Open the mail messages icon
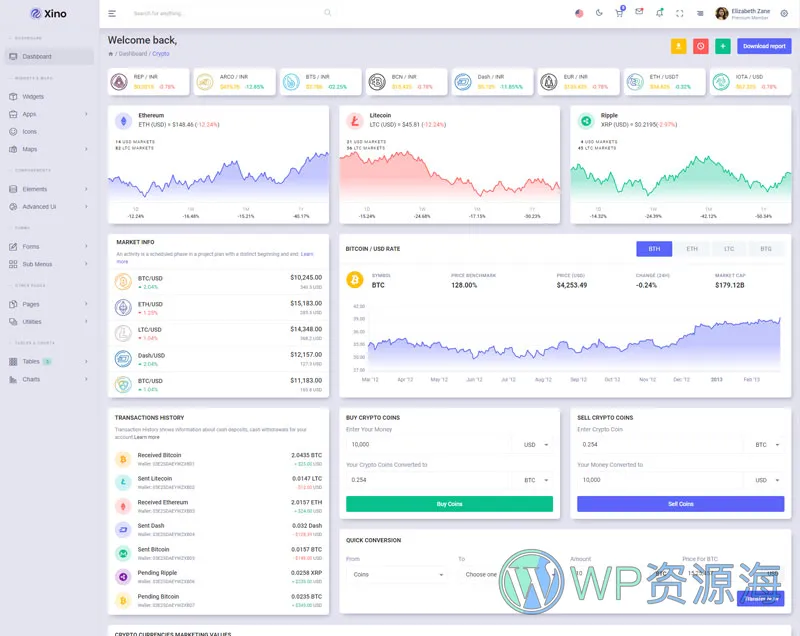 click(x=639, y=12)
